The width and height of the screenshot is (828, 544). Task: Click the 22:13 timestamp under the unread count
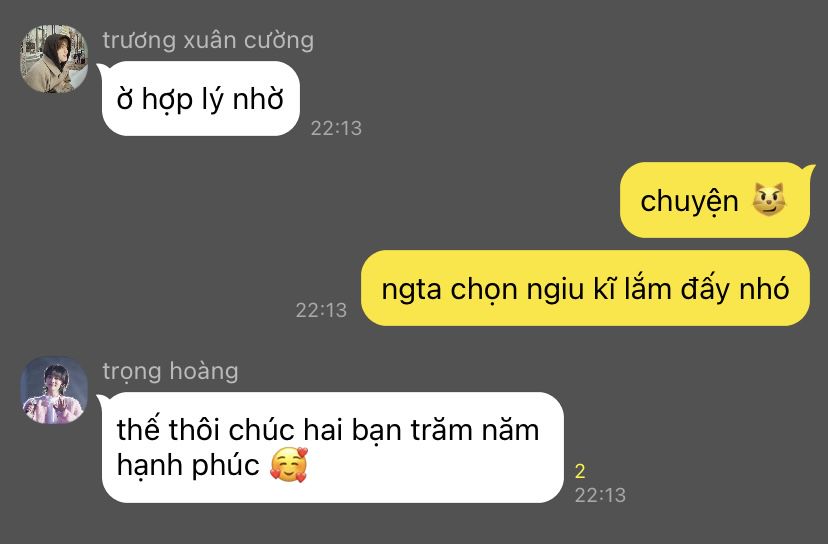600,495
